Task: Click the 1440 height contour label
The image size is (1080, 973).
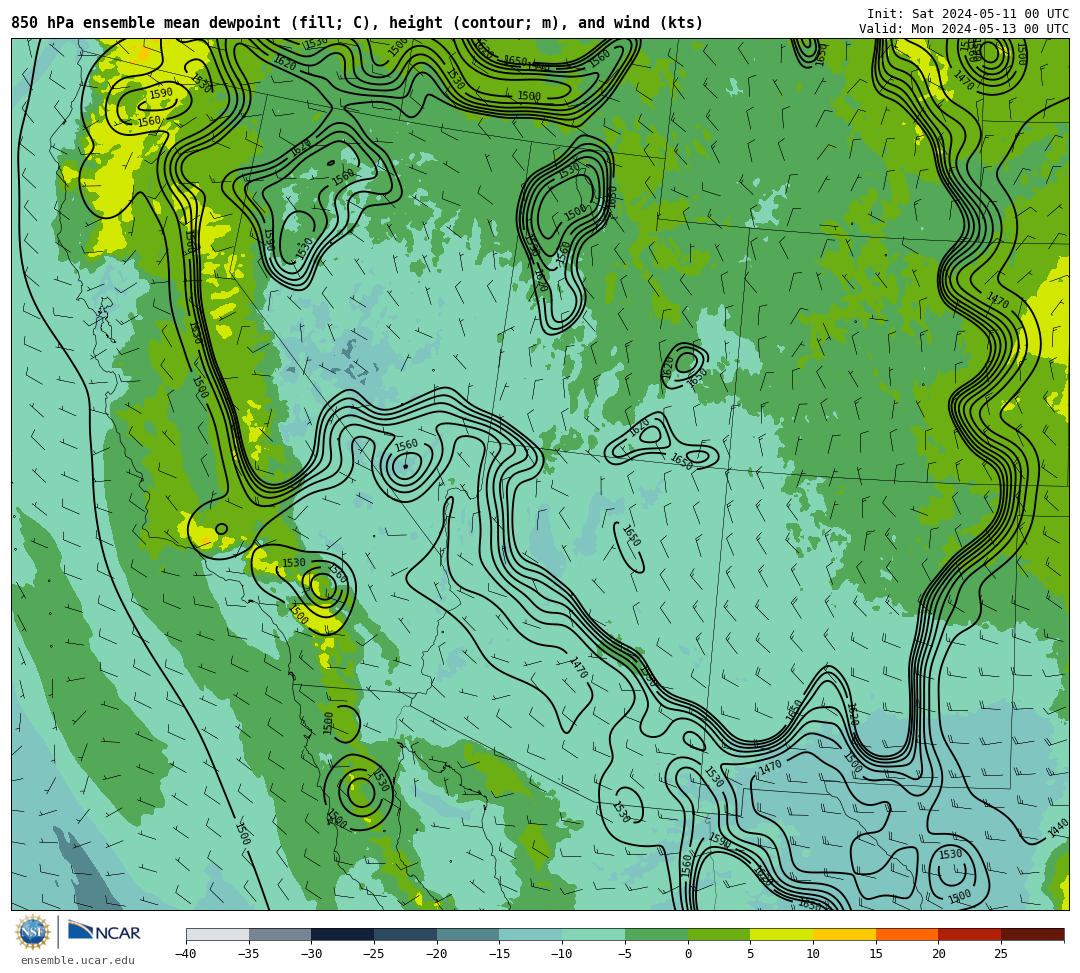Action: point(1058,828)
